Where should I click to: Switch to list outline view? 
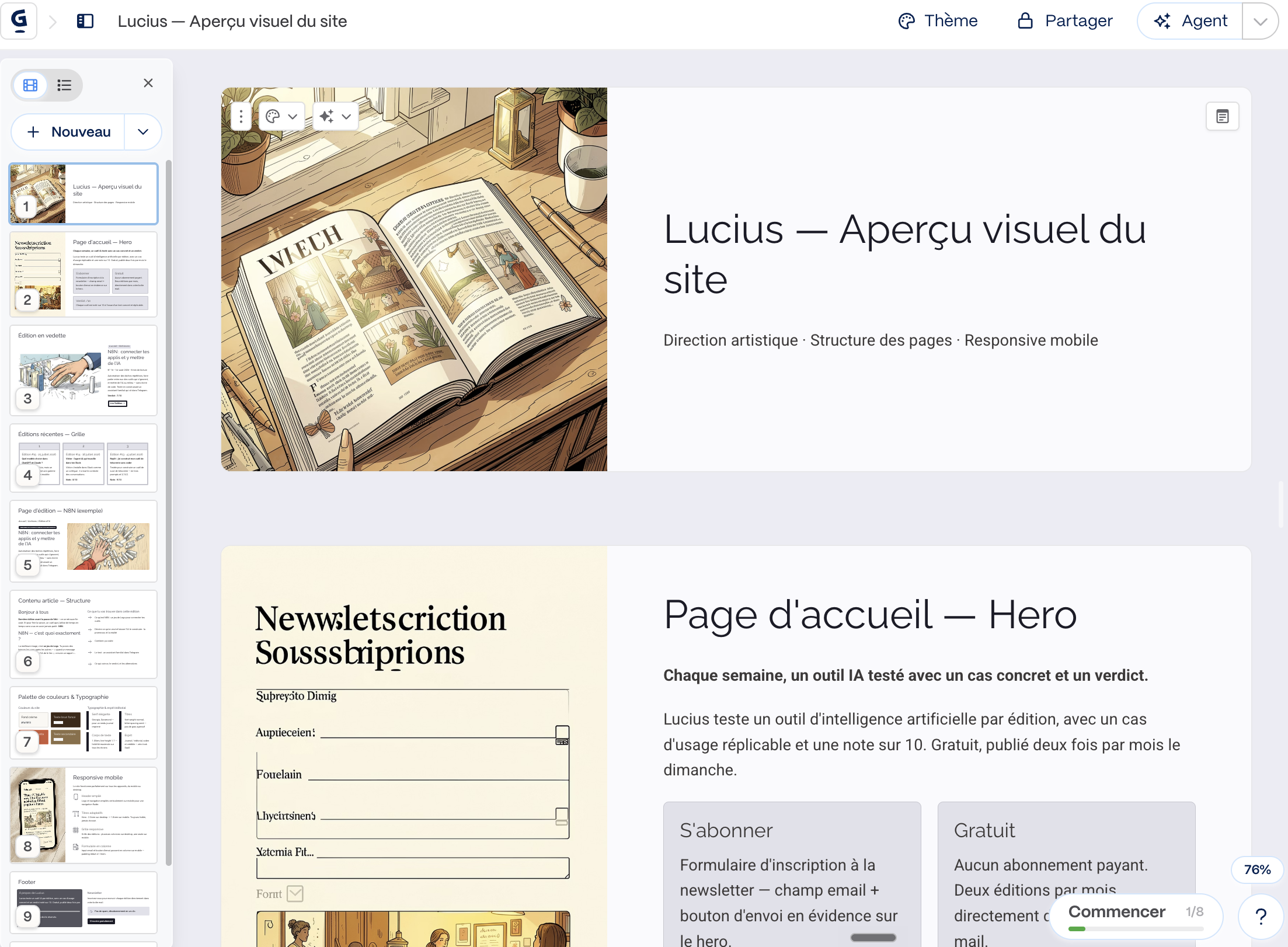[x=64, y=85]
